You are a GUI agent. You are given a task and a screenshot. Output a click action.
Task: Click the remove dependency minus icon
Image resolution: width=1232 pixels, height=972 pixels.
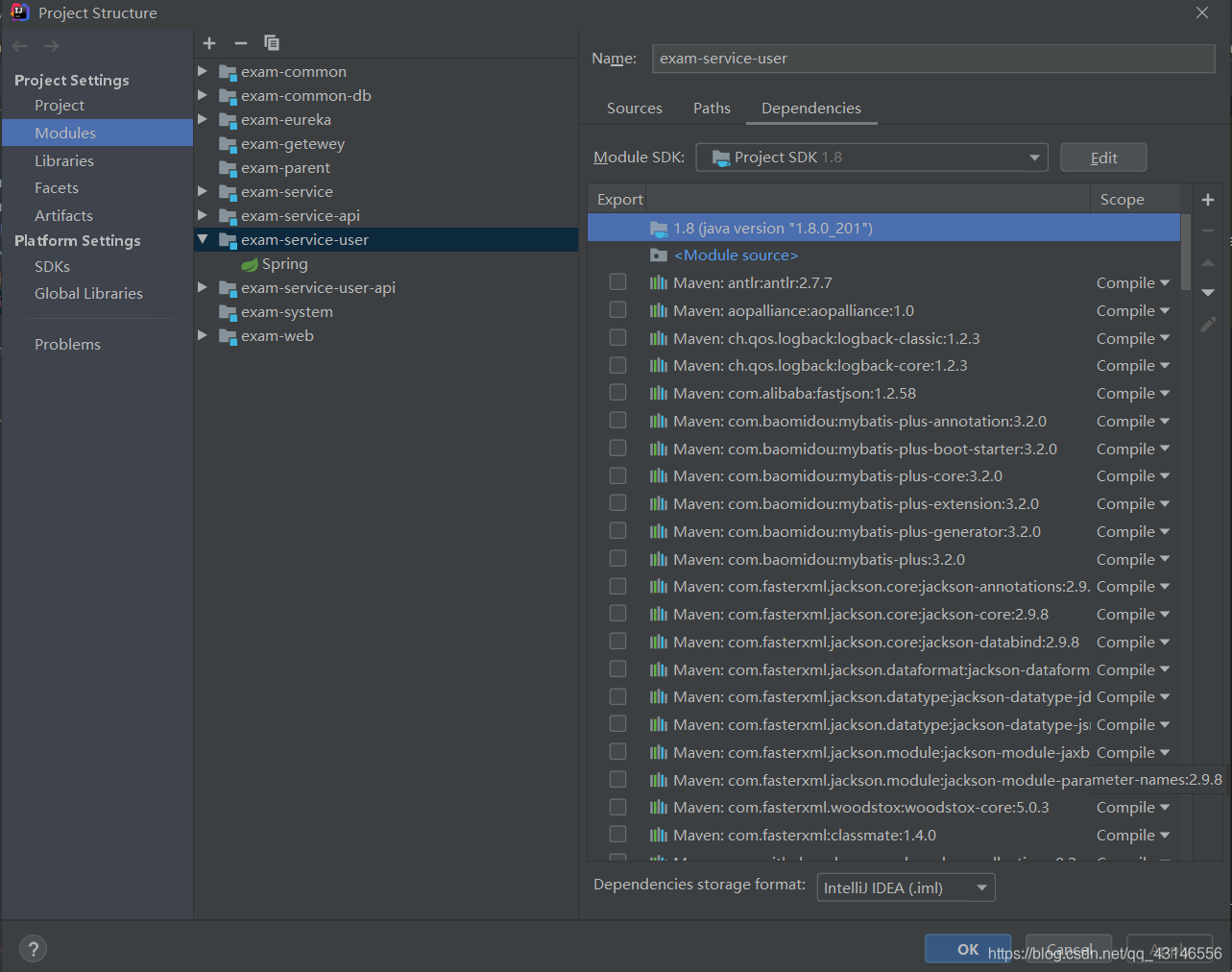point(1208,231)
